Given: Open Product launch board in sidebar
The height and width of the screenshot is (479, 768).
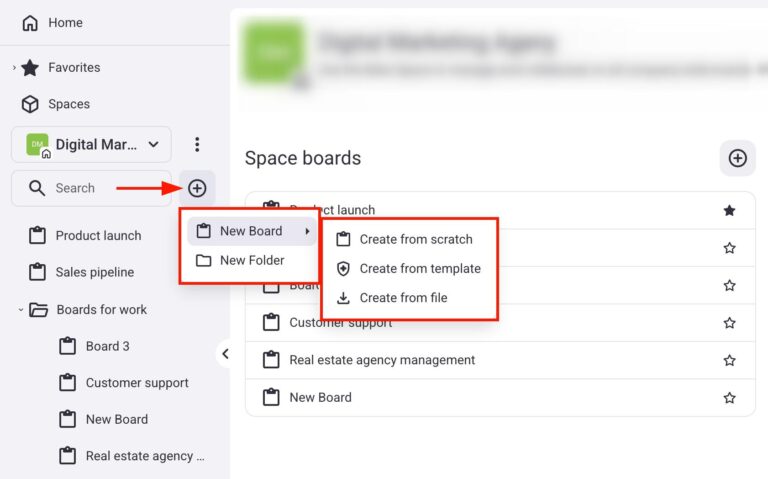Looking at the screenshot, I should (x=85, y=236).
